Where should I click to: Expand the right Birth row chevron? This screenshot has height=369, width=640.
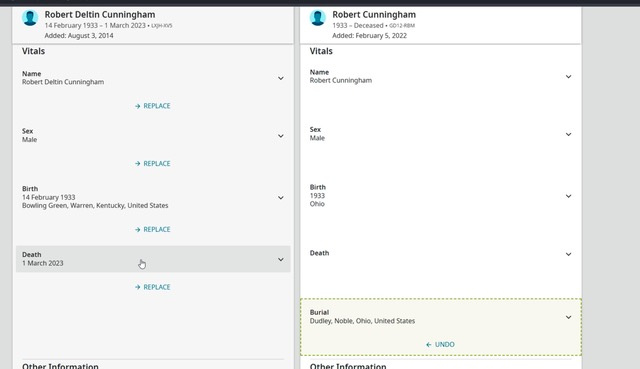point(568,196)
